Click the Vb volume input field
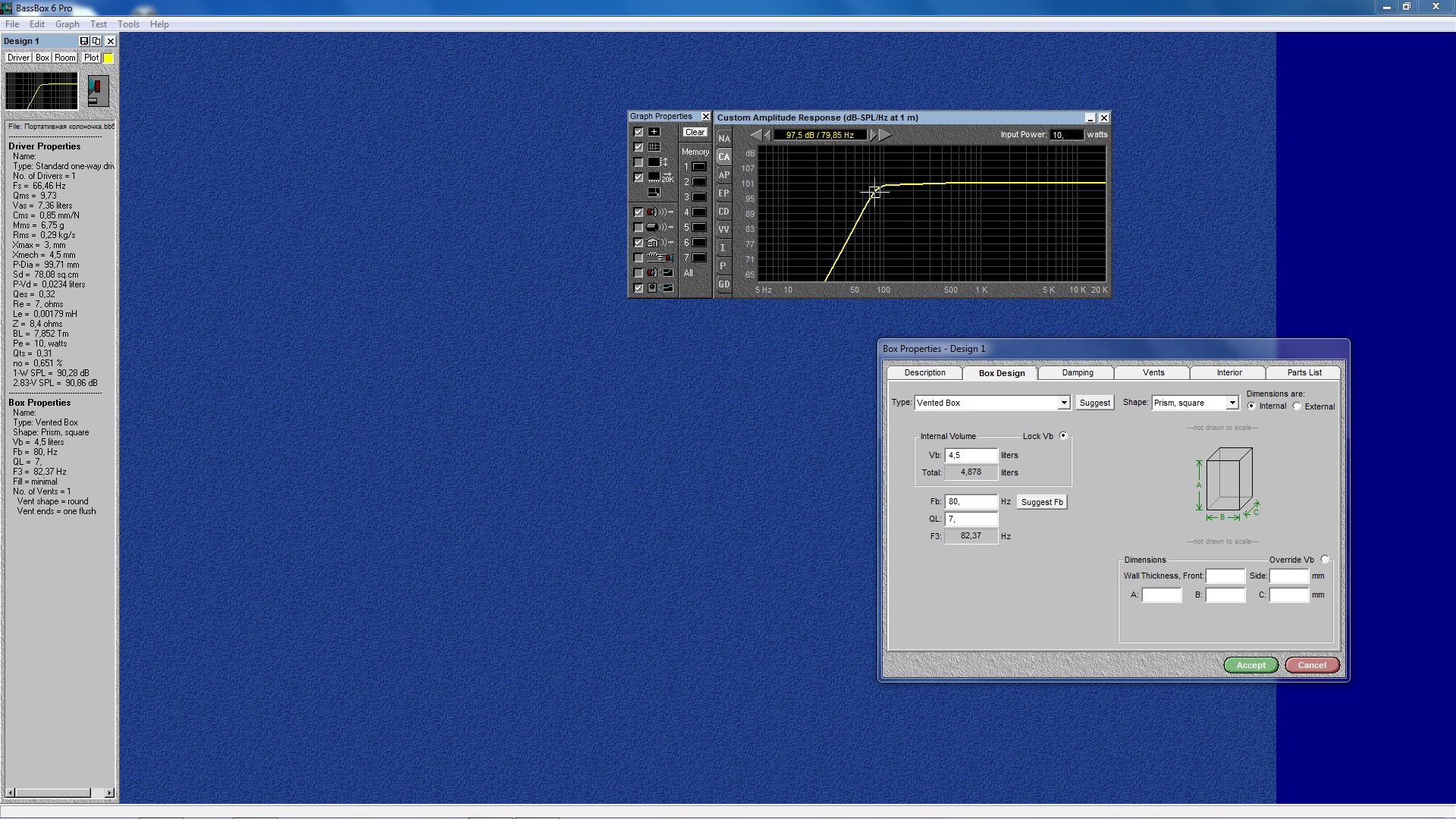The image size is (1456, 819). pos(970,456)
